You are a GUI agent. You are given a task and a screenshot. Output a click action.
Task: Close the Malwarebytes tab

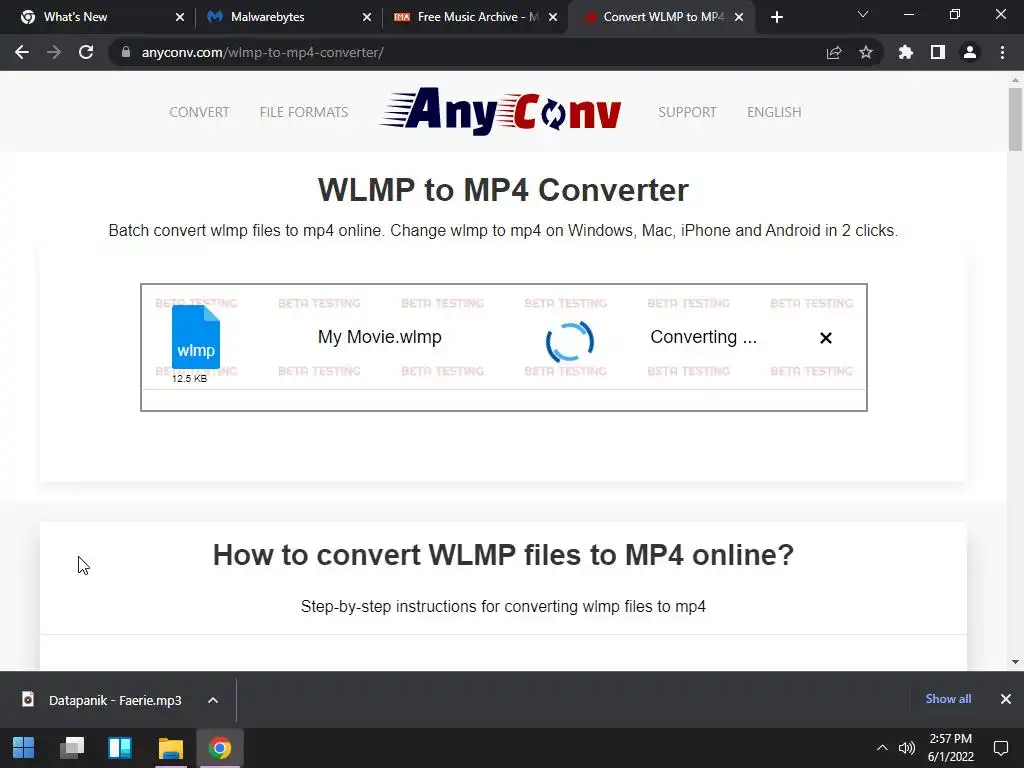[367, 18]
